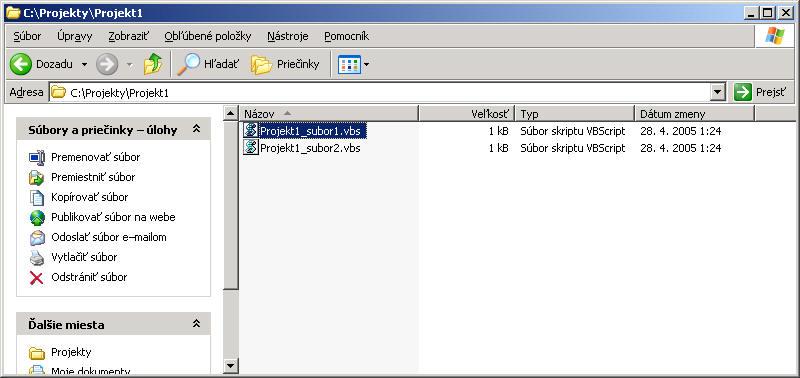
Task: Click the Premiestniť súbor icon
Action: tap(37, 178)
